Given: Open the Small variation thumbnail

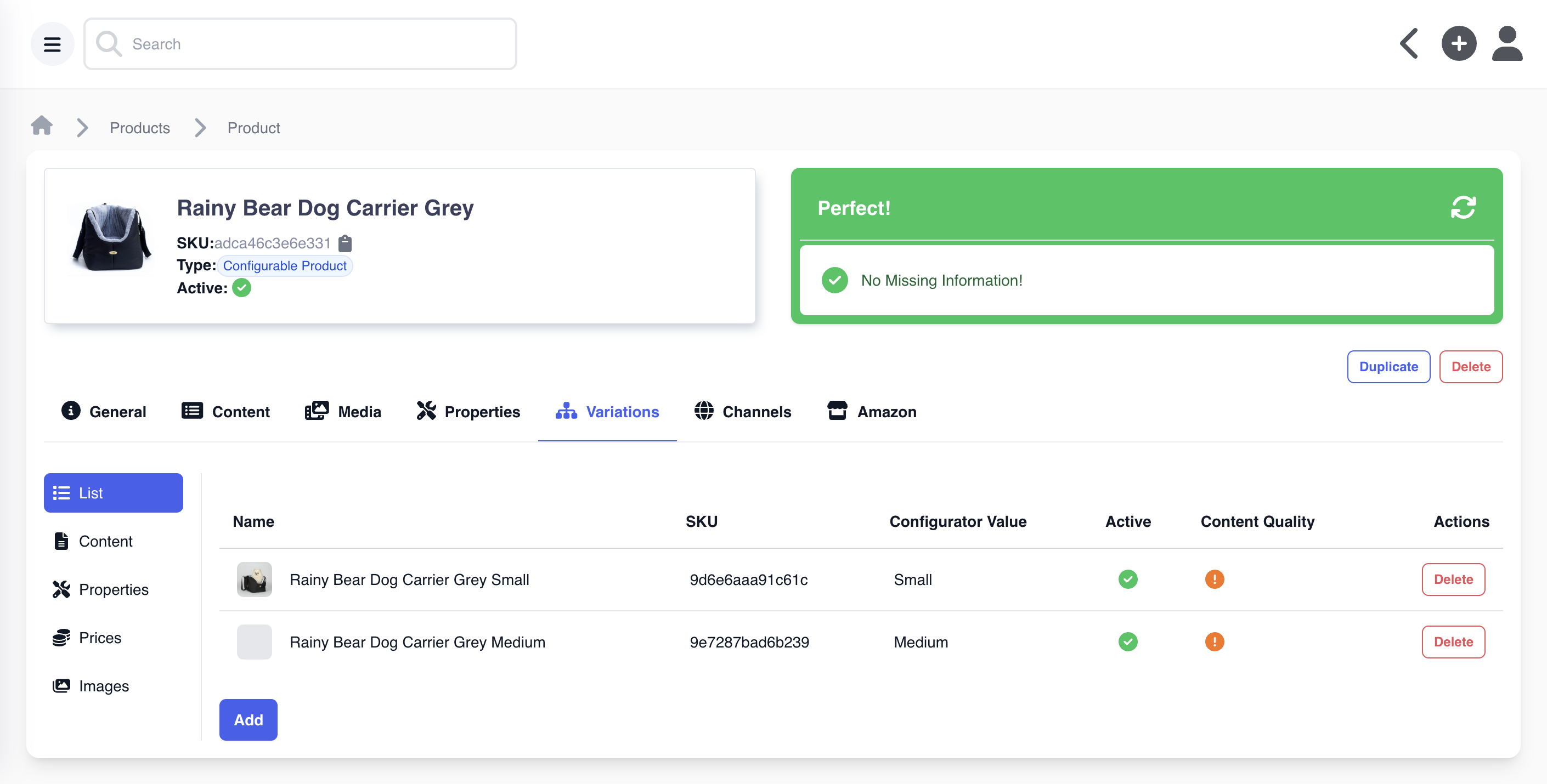Looking at the screenshot, I should (254, 580).
